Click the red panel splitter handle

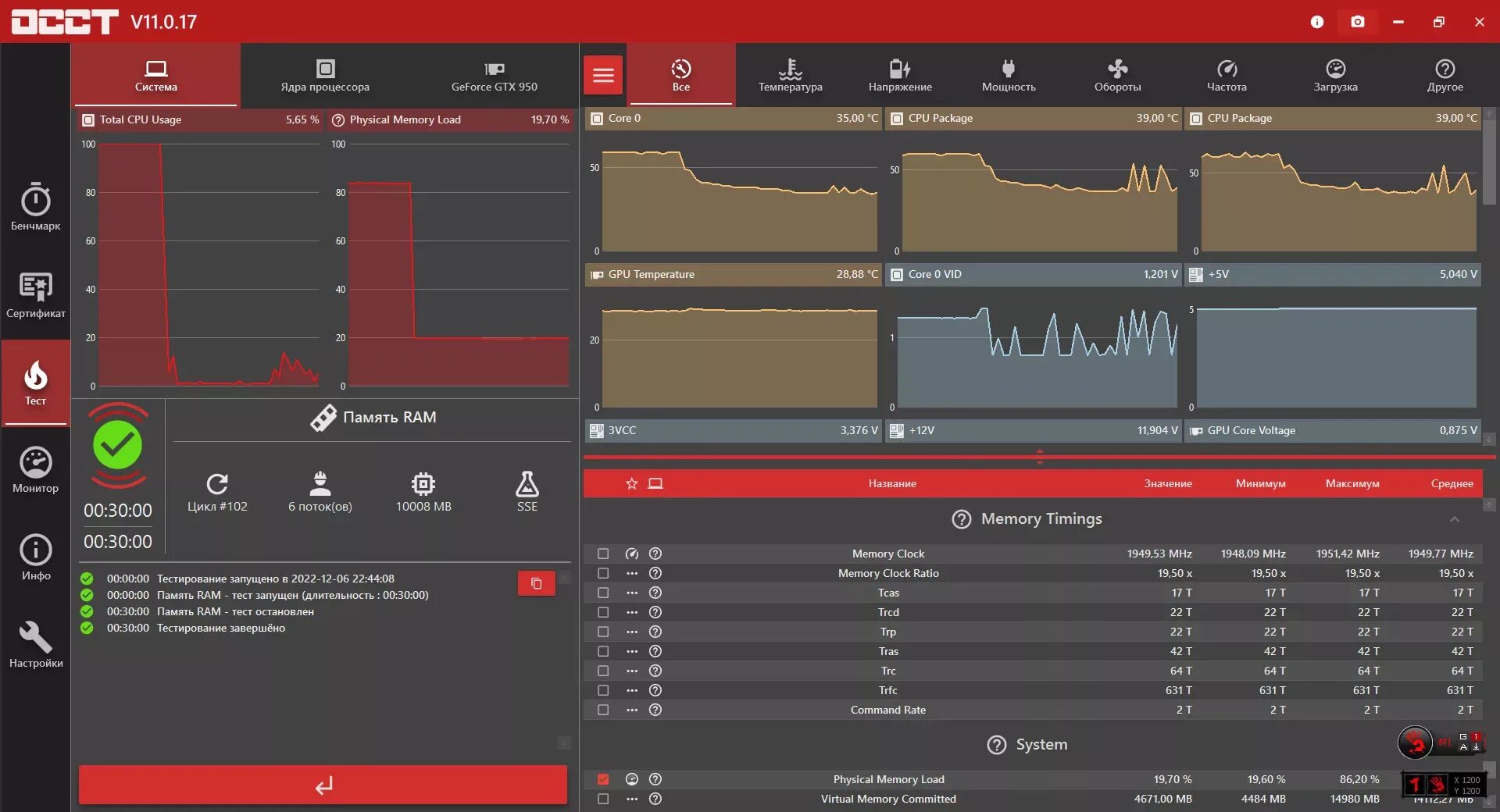[x=1039, y=457]
